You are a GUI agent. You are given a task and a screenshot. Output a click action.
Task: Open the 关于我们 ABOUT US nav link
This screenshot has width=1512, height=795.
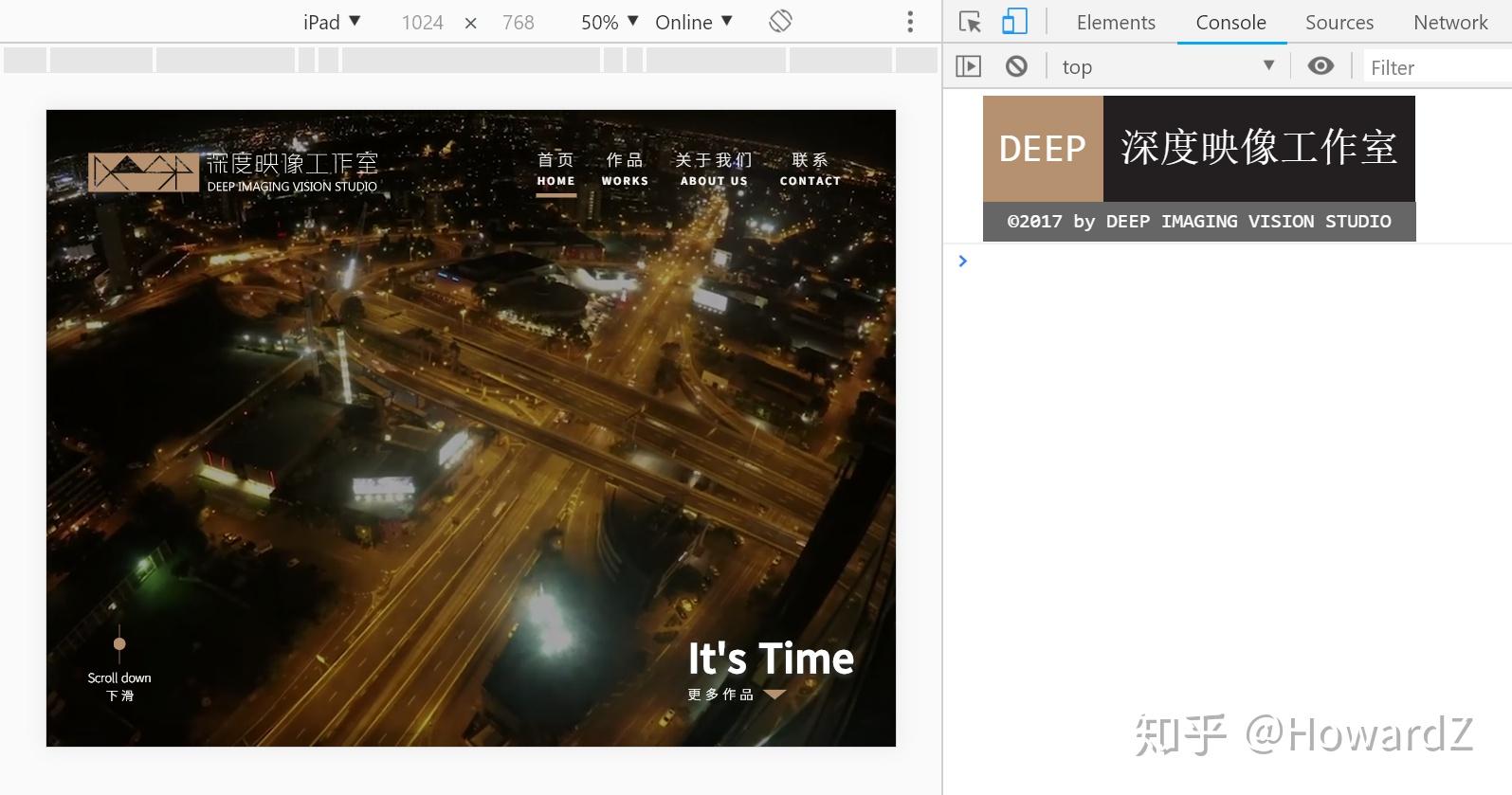point(714,170)
